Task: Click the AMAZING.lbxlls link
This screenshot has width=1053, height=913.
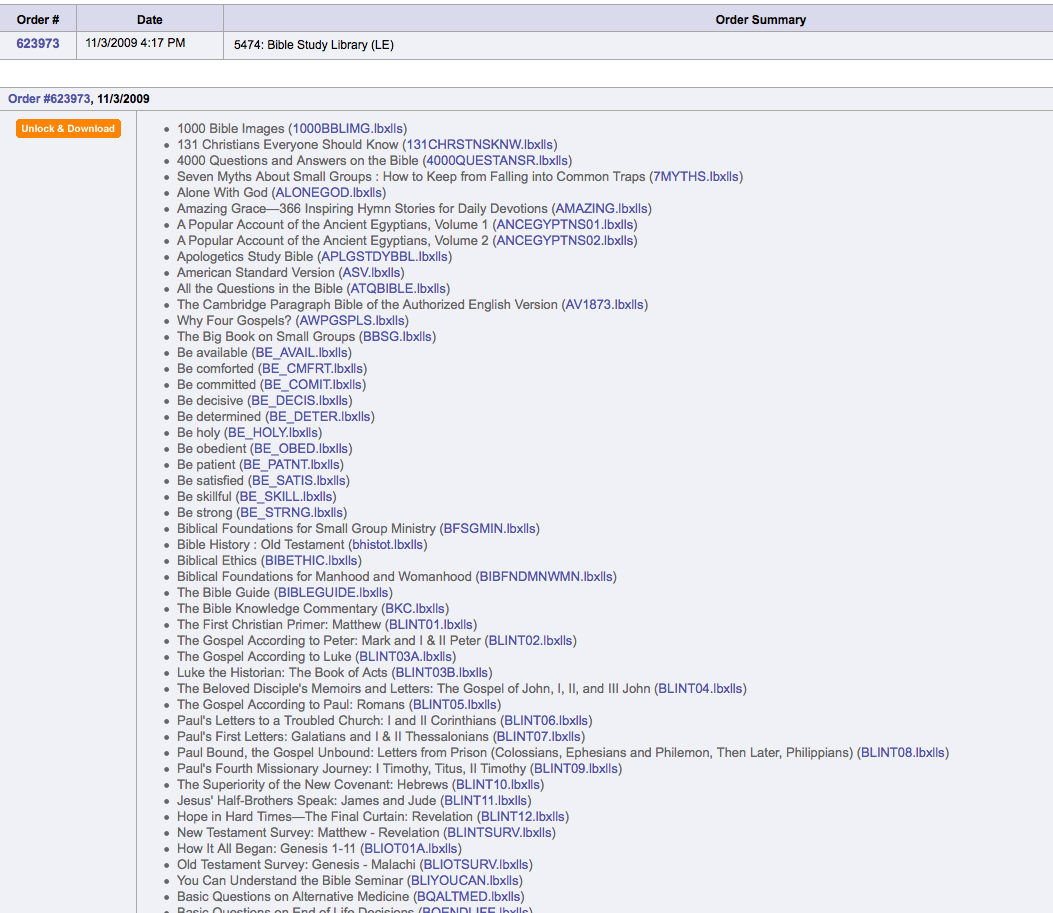Action: 601,209
